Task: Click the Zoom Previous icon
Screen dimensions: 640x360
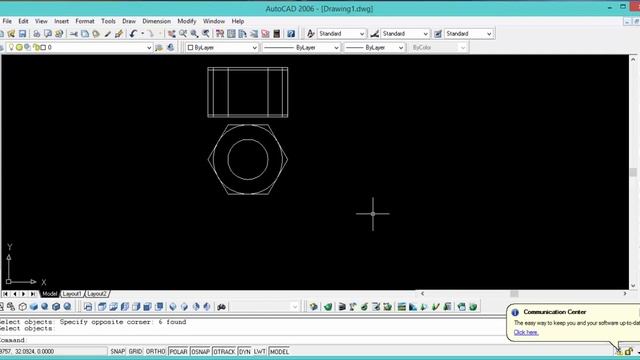Action: (206, 33)
